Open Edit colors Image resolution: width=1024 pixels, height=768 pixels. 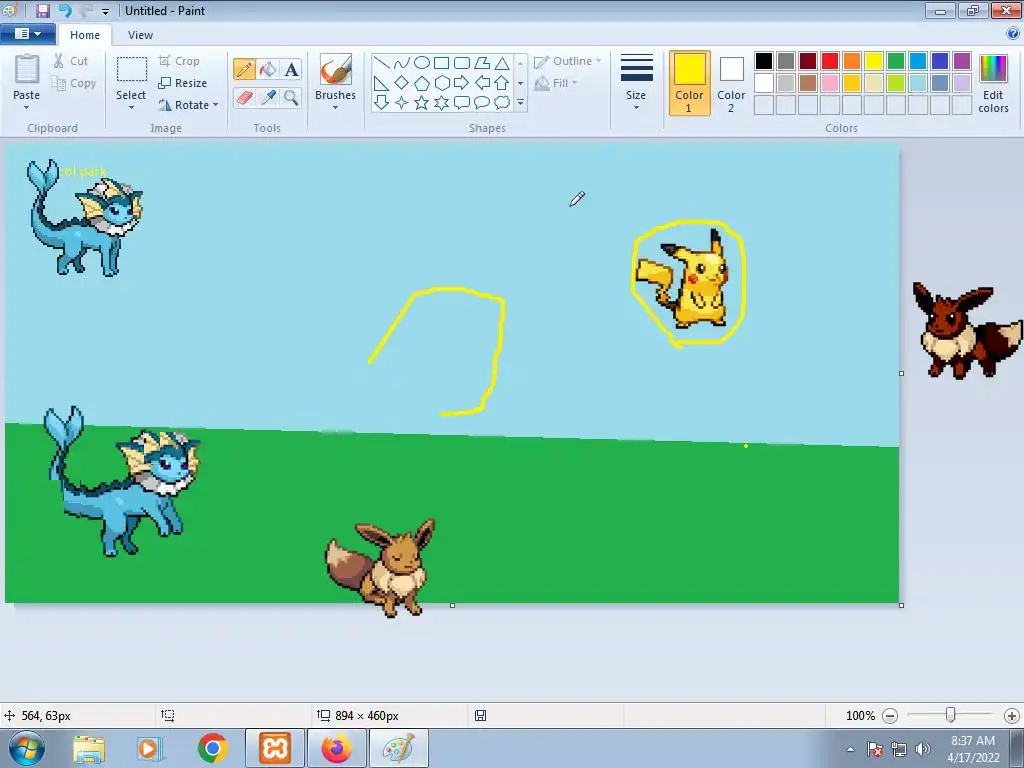993,84
